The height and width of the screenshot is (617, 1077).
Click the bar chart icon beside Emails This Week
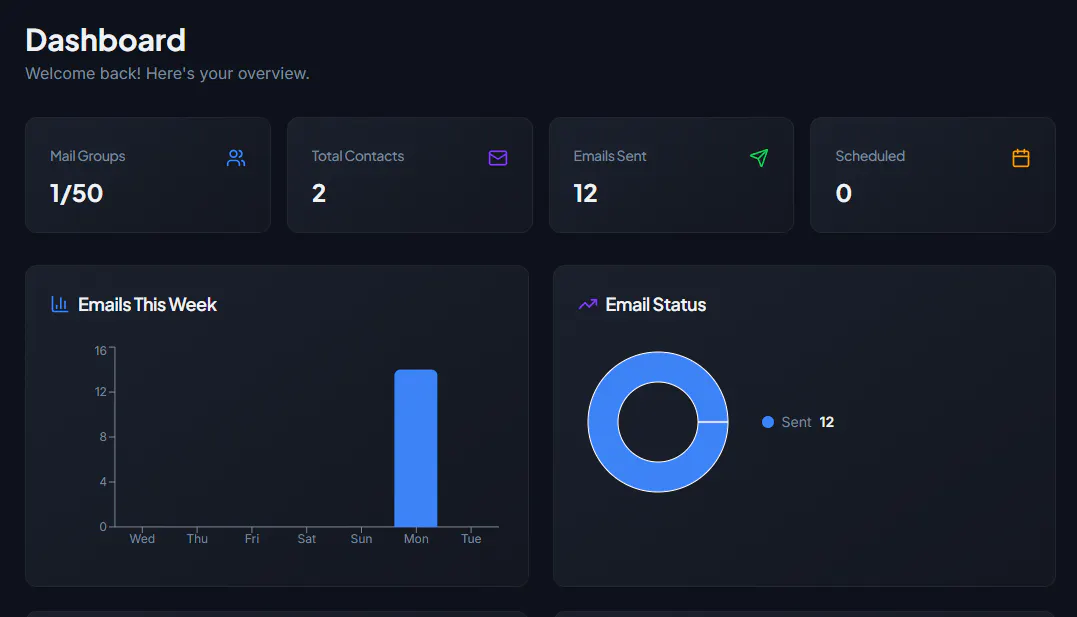(60, 304)
